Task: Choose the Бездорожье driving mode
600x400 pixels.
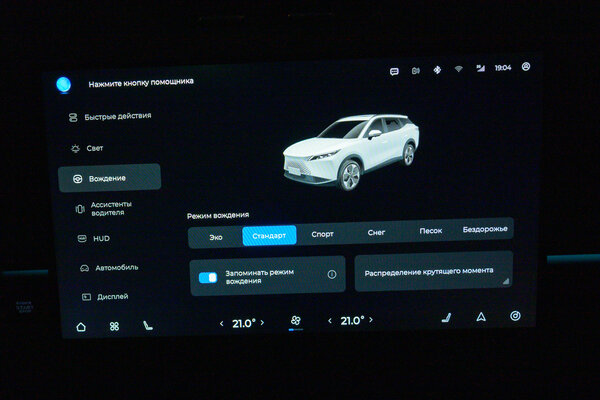Action: 485,229
